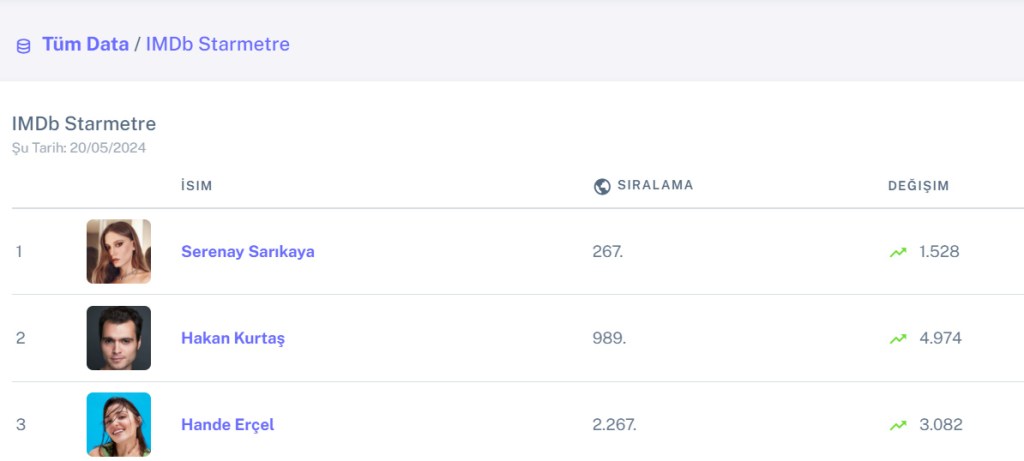
Task: Open Serenay Sarıkaya's profile link
Action: pos(247,252)
